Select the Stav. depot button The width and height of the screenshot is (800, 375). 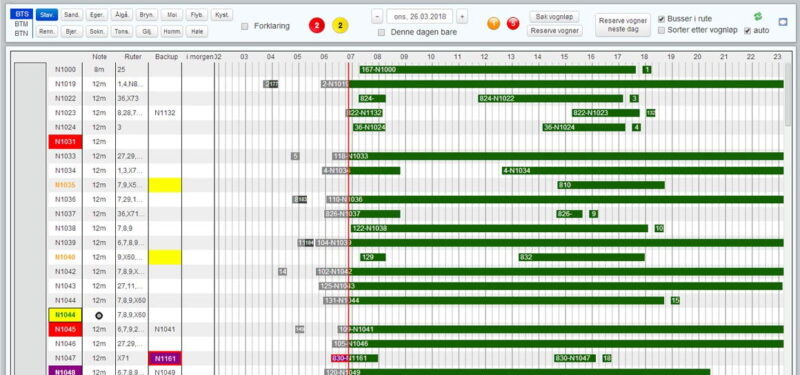pyautogui.click(x=47, y=15)
